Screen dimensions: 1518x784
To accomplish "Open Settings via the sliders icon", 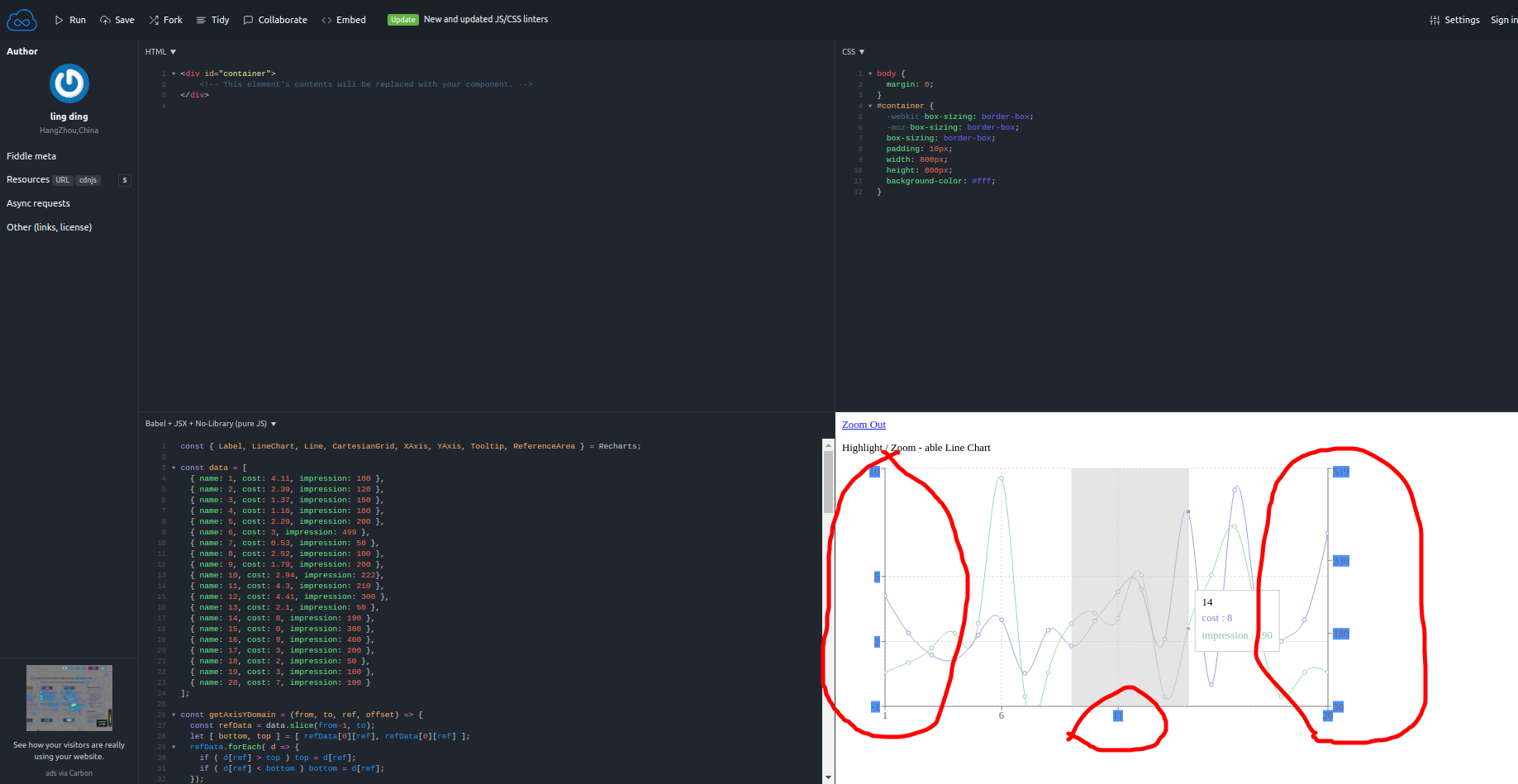I will (x=1435, y=20).
